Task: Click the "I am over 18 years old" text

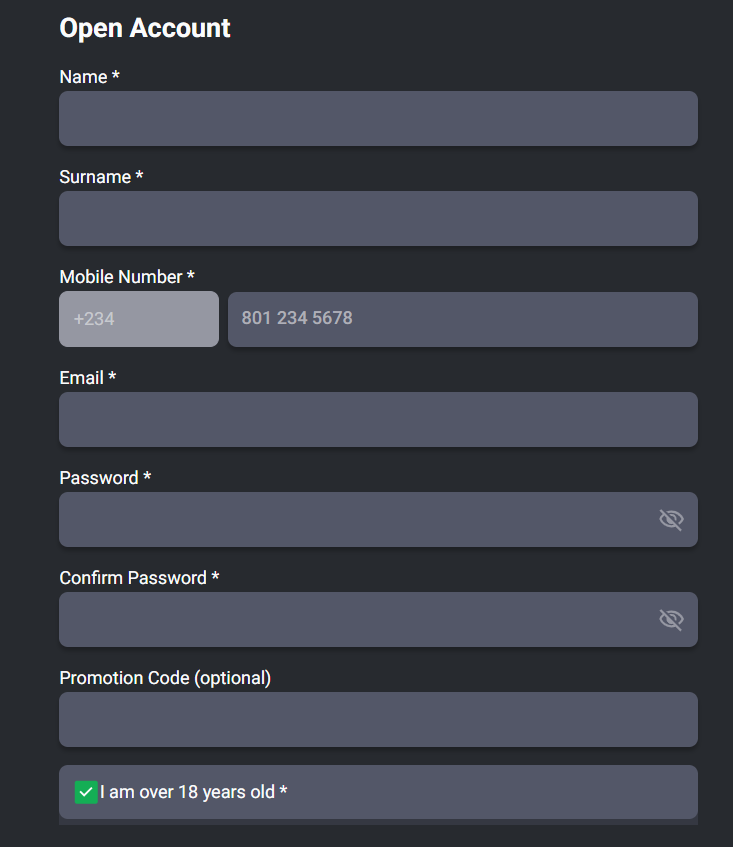Action: pos(193,792)
